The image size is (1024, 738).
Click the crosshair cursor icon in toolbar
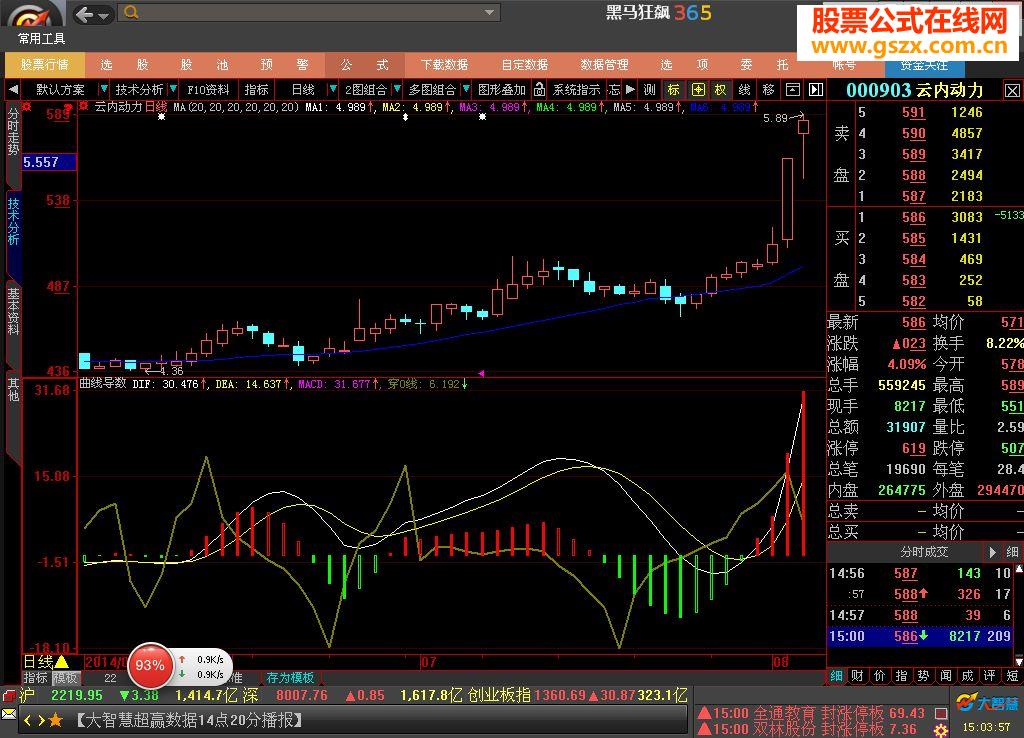point(698,90)
